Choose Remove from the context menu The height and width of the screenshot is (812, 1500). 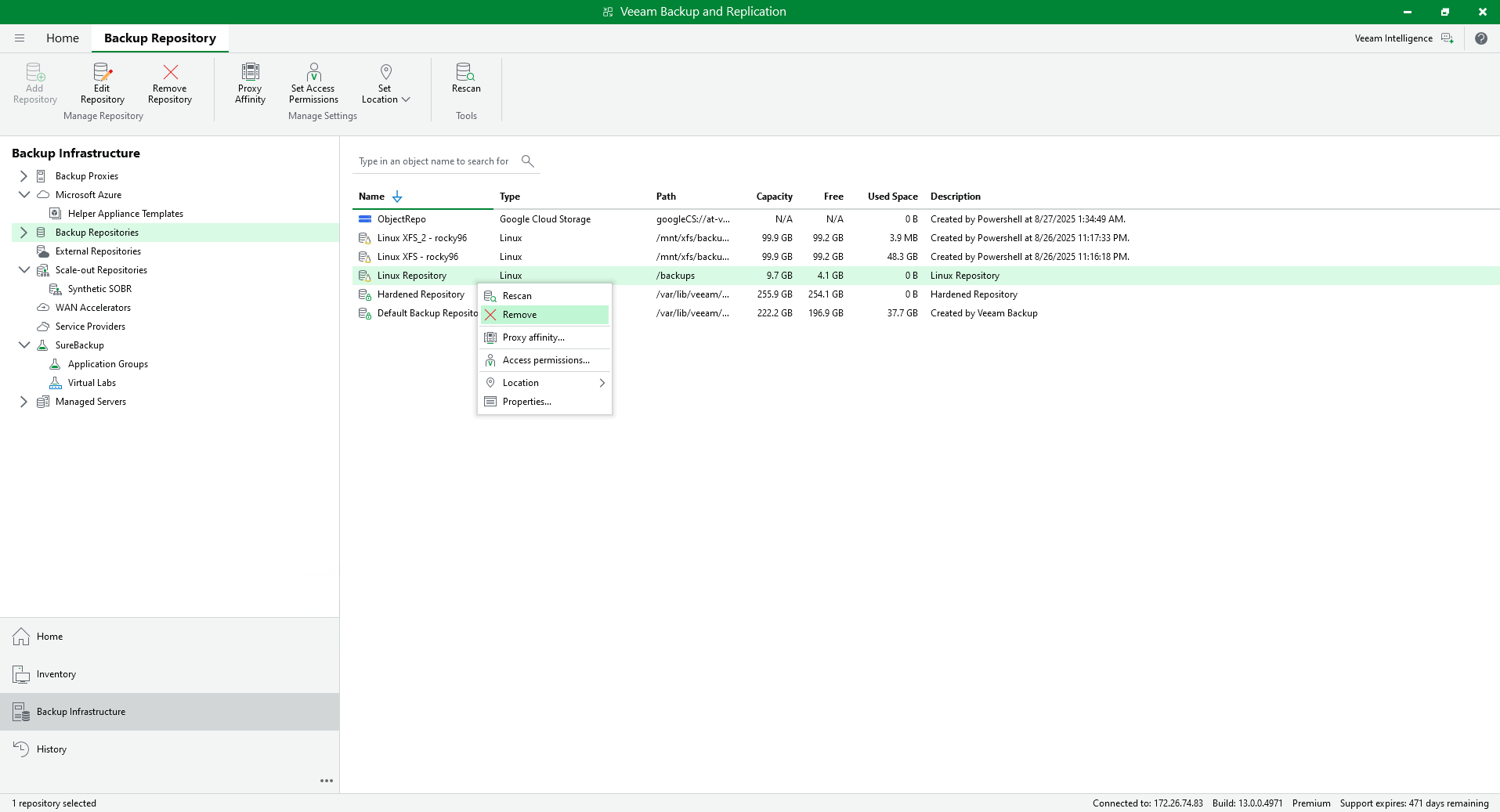pos(544,315)
